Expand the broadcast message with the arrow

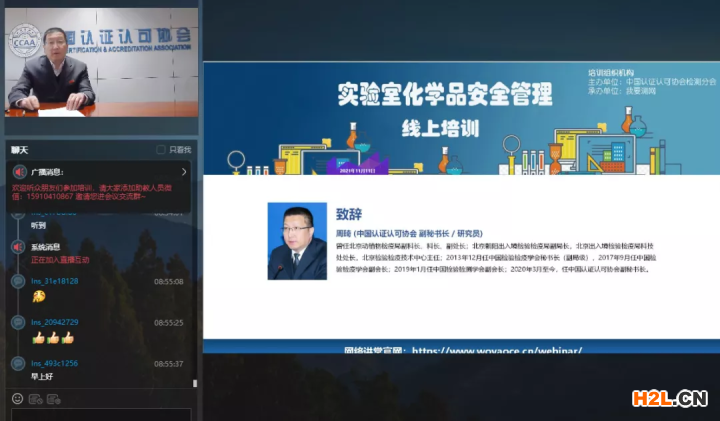tap(185, 173)
